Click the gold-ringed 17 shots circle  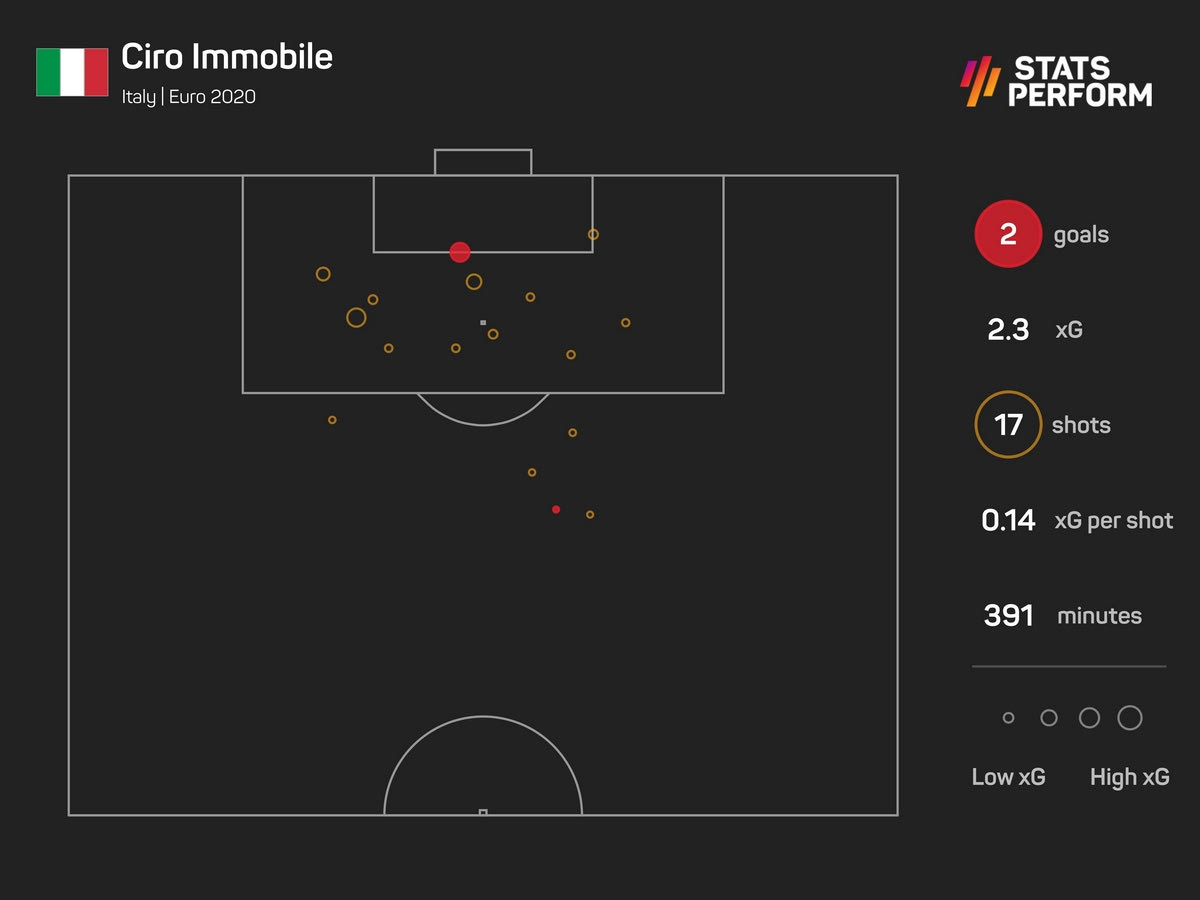[1008, 425]
